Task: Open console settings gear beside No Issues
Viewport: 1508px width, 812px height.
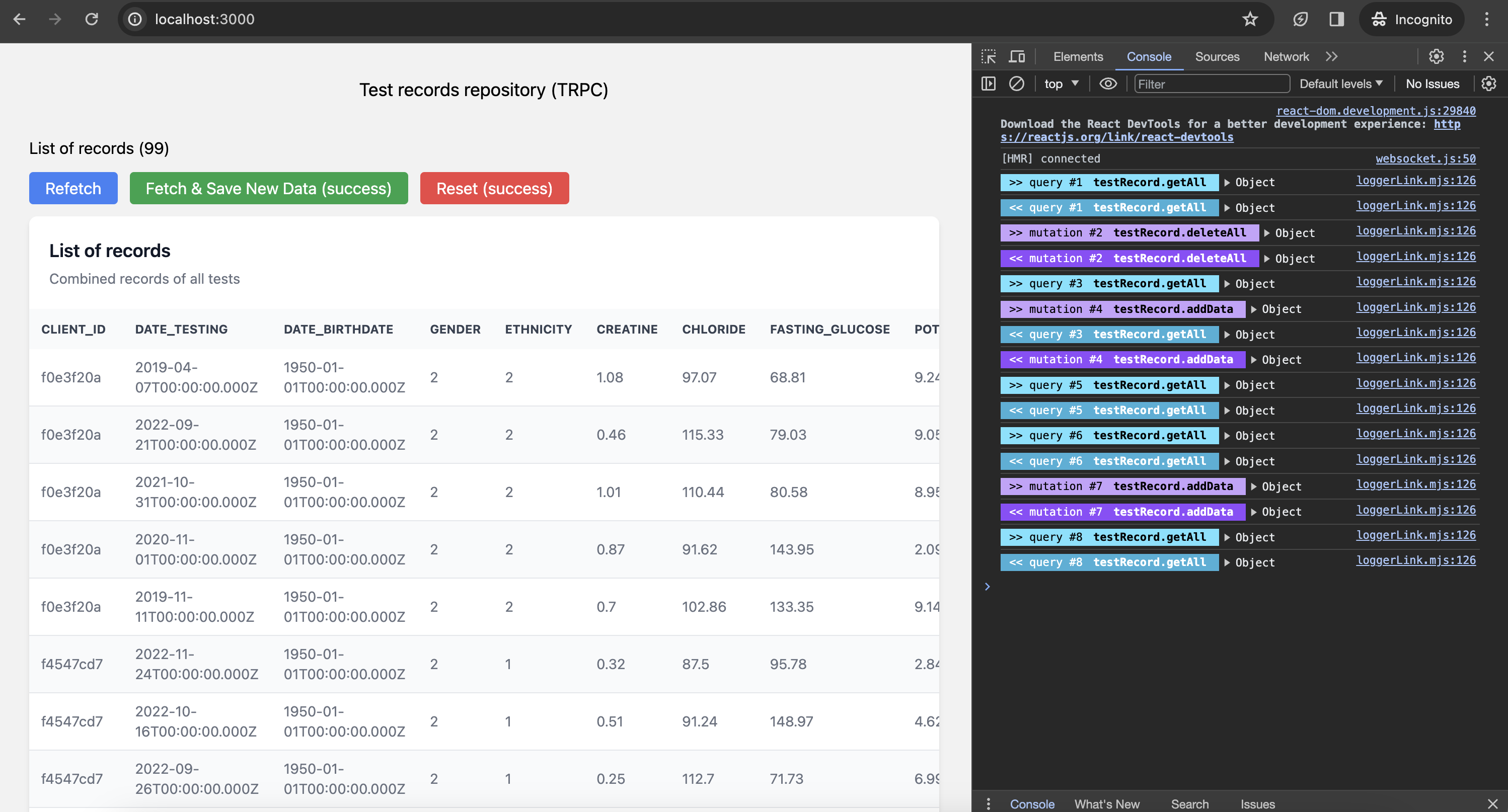Action: pyautogui.click(x=1489, y=84)
